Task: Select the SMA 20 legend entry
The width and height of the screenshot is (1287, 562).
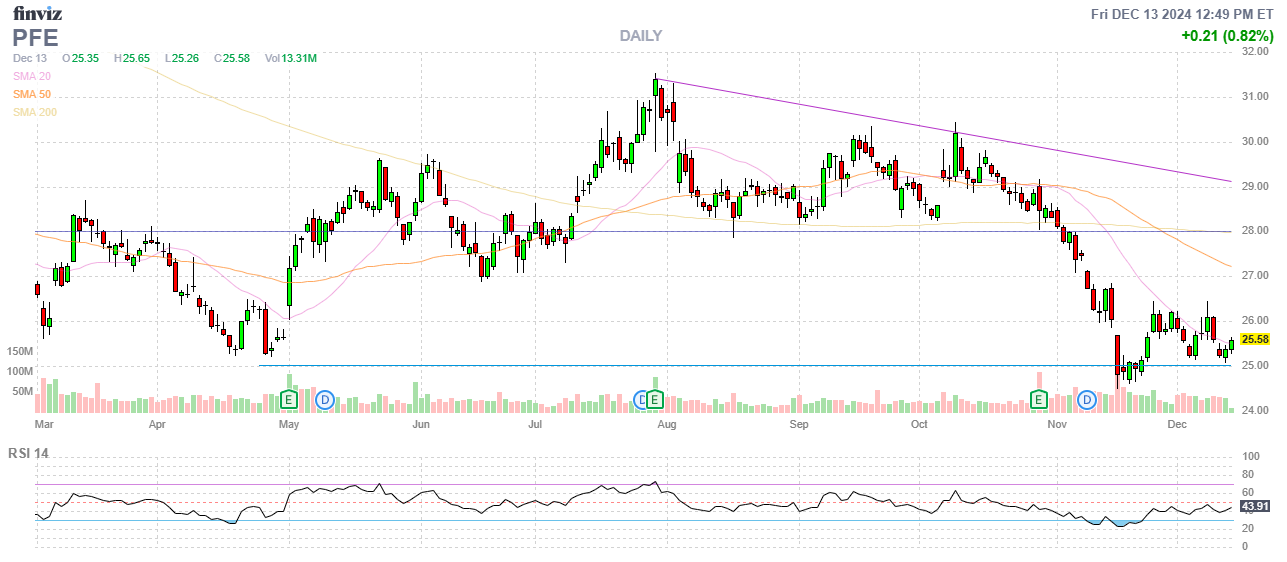Action: coord(32,76)
